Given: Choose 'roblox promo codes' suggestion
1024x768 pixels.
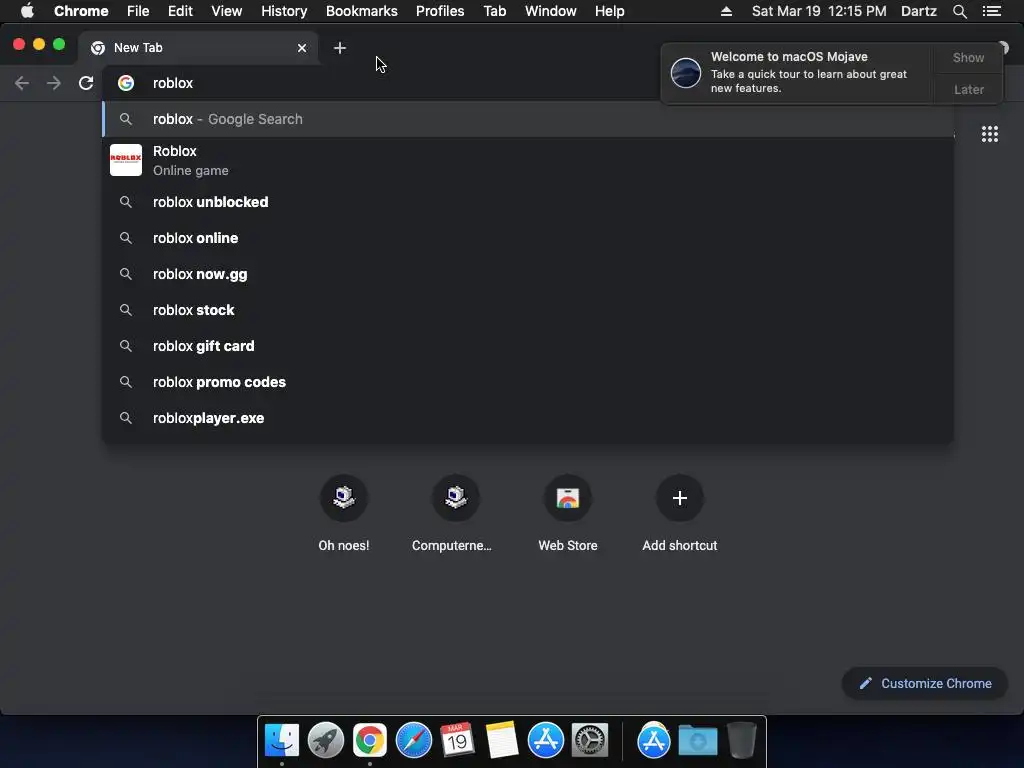Looking at the screenshot, I should [528, 381].
